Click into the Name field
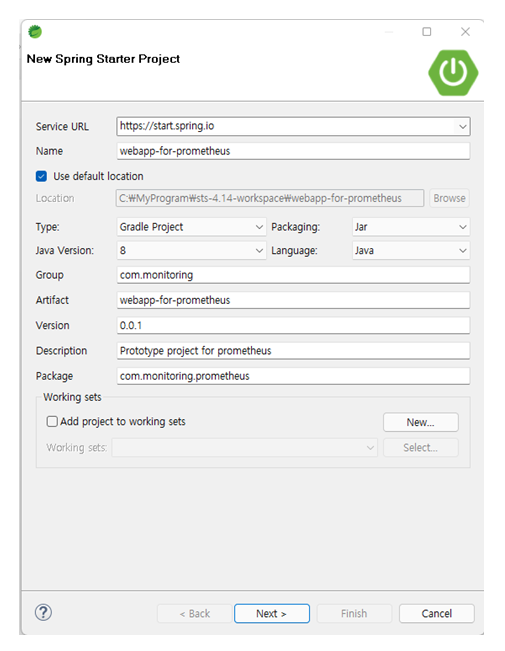The height and width of the screenshot is (651, 505). 293,151
